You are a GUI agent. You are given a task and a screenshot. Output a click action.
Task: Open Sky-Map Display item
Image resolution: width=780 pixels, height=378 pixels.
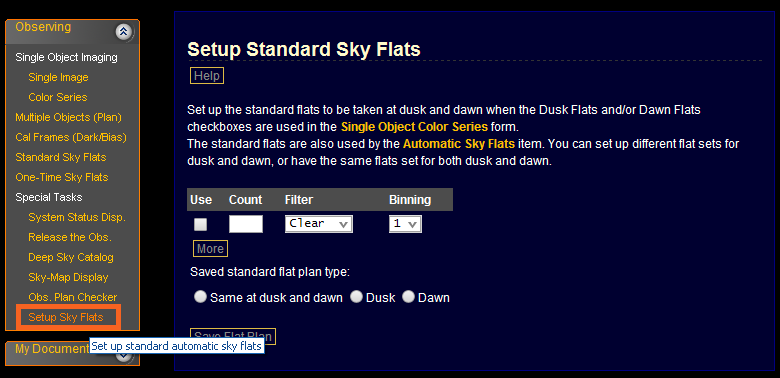pyautogui.click(x=68, y=277)
